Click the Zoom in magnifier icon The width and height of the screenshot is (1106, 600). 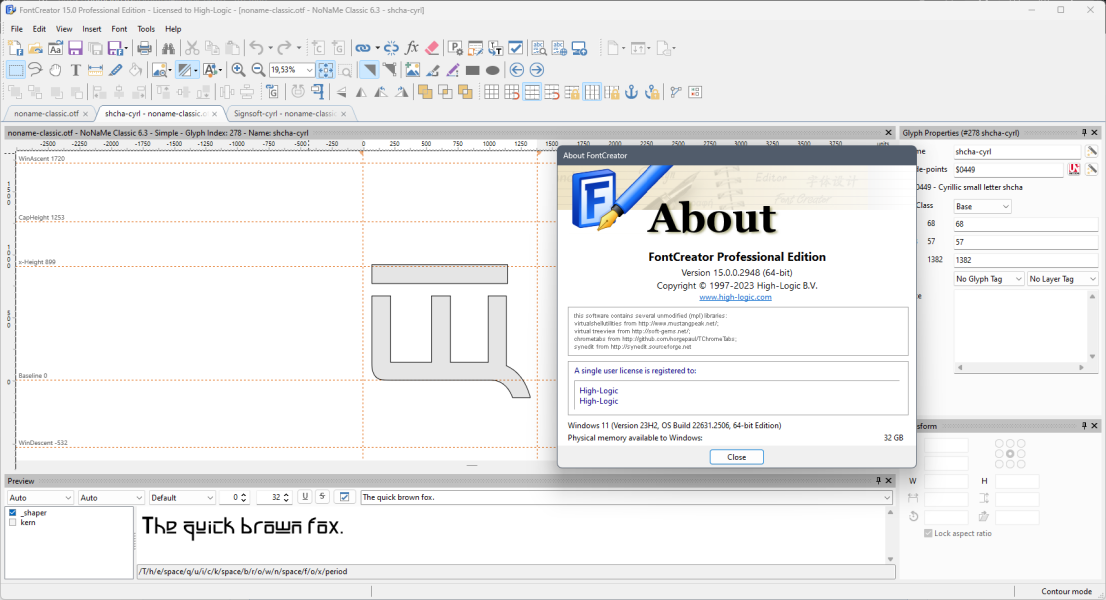pyautogui.click(x=238, y=70)
